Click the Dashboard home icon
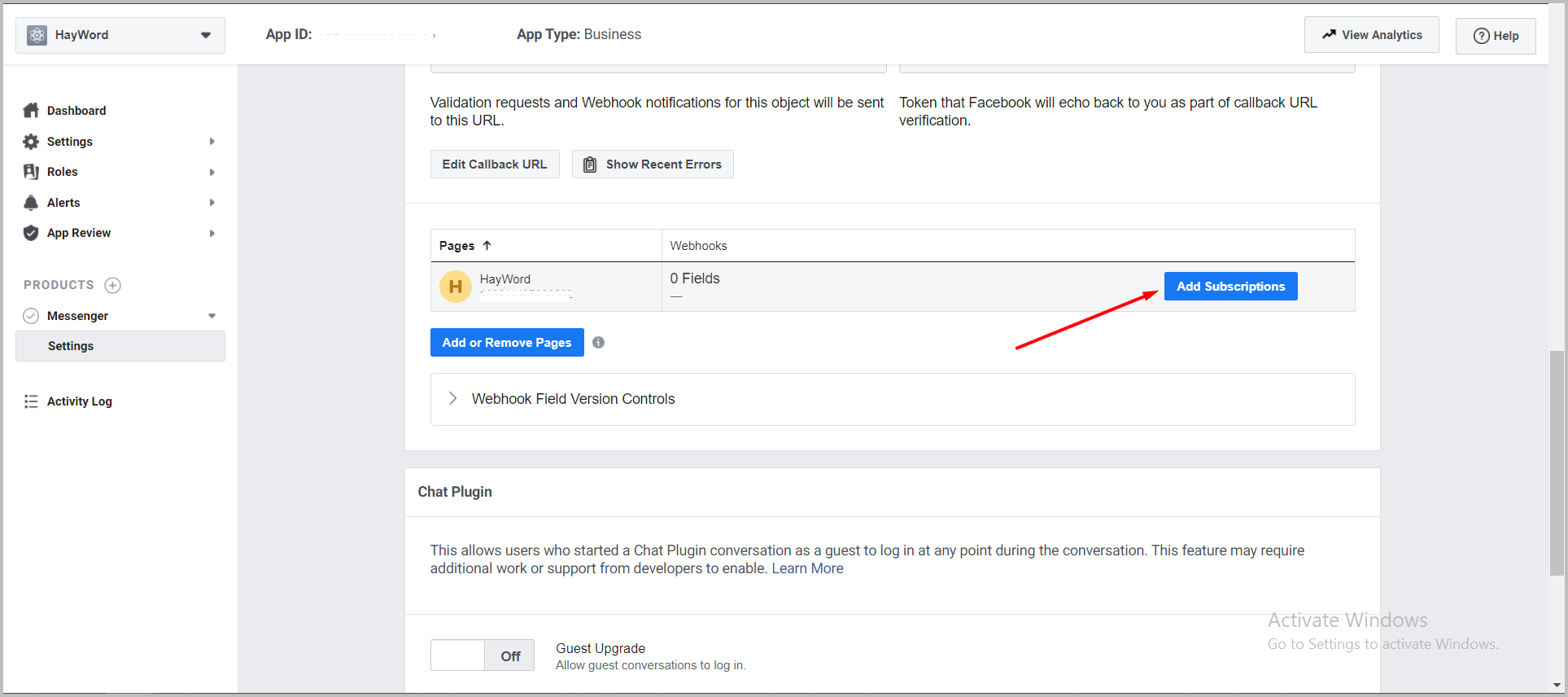Image resolution: width=1568 pixels, height=697 pixels. pyautogui.click(x=31, y=111)
